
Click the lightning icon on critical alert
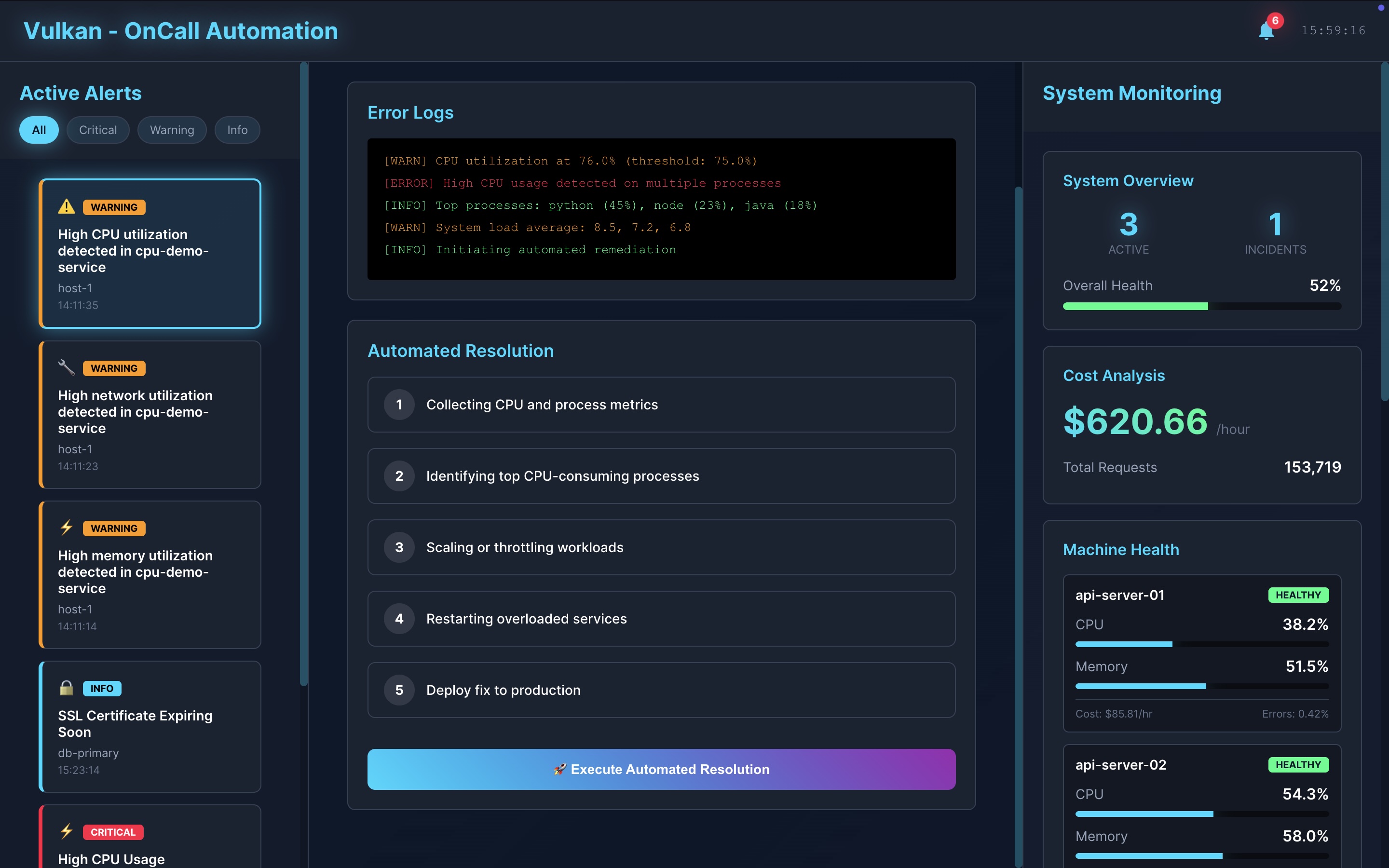click(x=67, y=831)
